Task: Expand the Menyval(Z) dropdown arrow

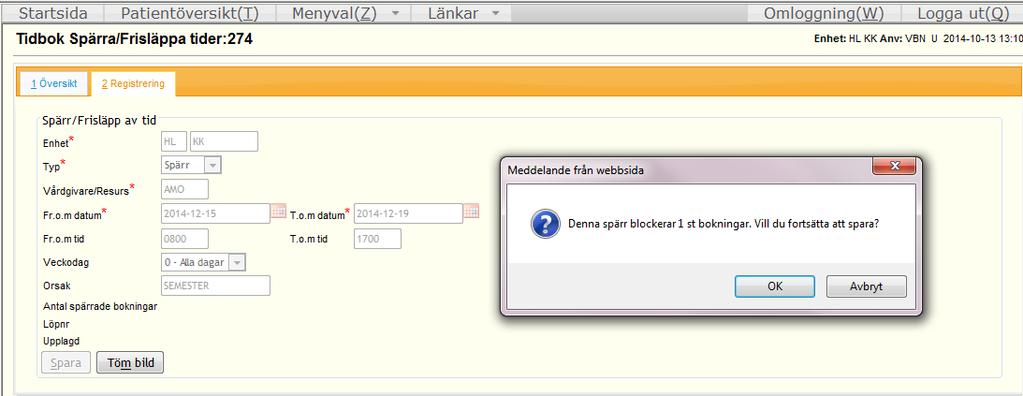Action: pyautogui.click(x=395, y=14)
